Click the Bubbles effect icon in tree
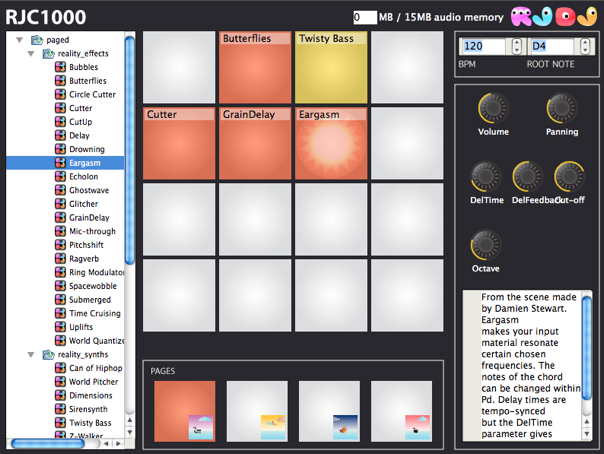 tap(60, 67)
